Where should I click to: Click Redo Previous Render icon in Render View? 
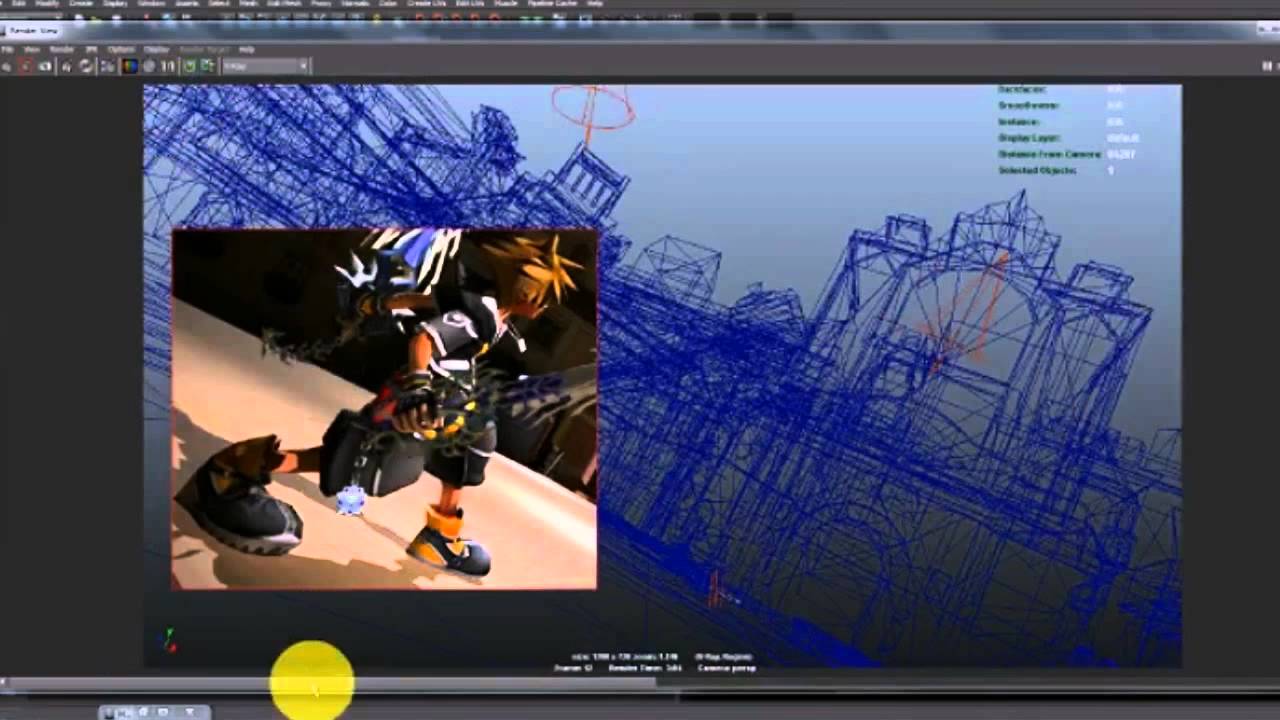(7, 66)
